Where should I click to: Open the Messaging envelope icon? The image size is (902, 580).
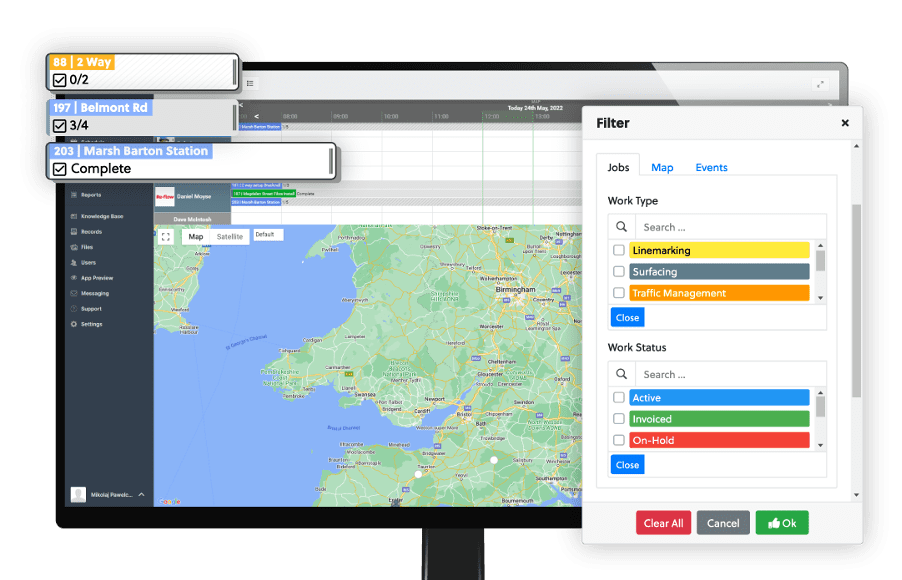[74, 293]
